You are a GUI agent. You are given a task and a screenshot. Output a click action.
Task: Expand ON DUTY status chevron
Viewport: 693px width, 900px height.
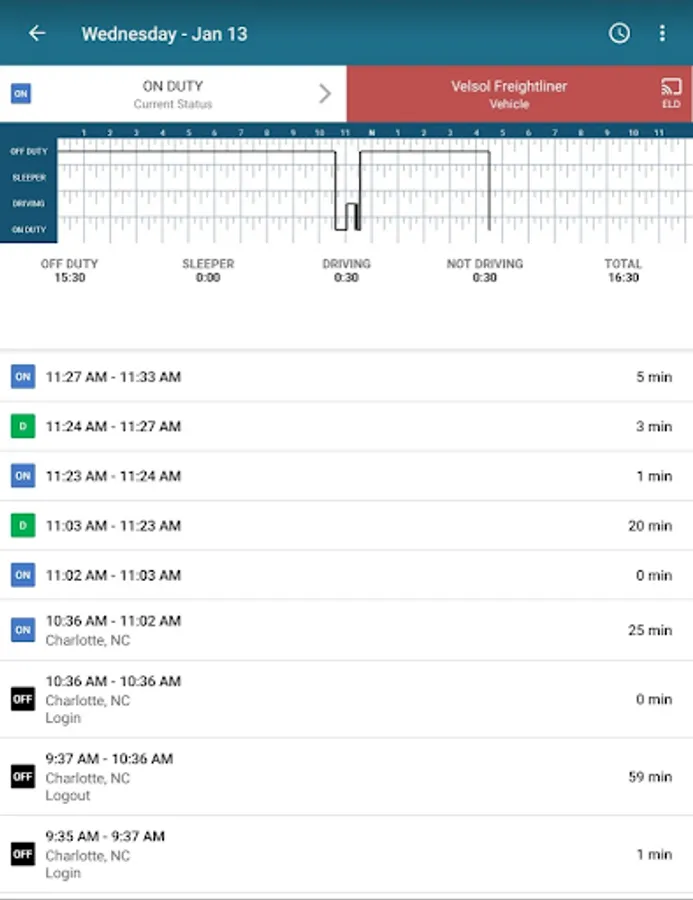325,94
